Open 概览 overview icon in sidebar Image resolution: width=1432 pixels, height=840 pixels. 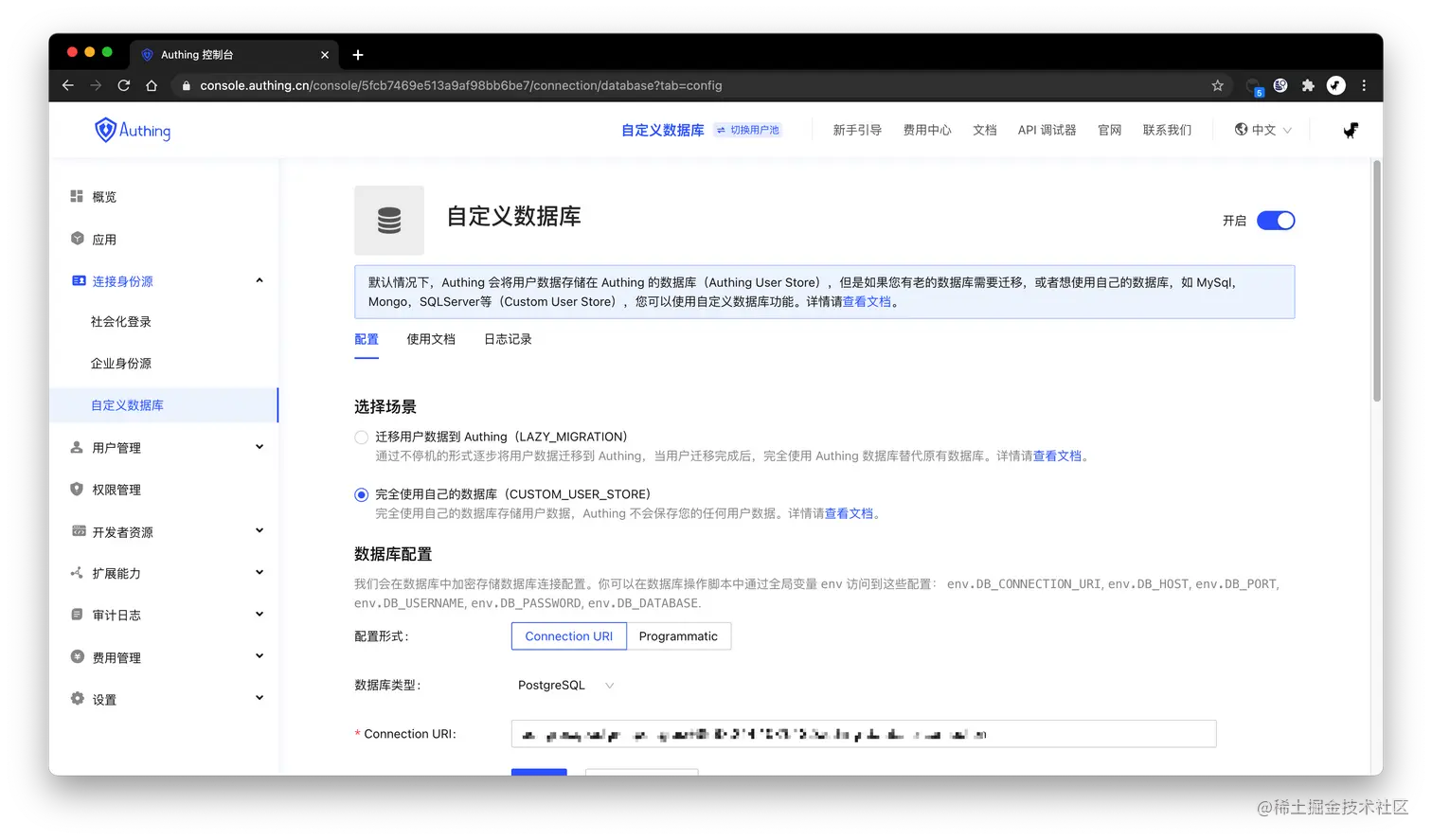(x=77, y=196)
